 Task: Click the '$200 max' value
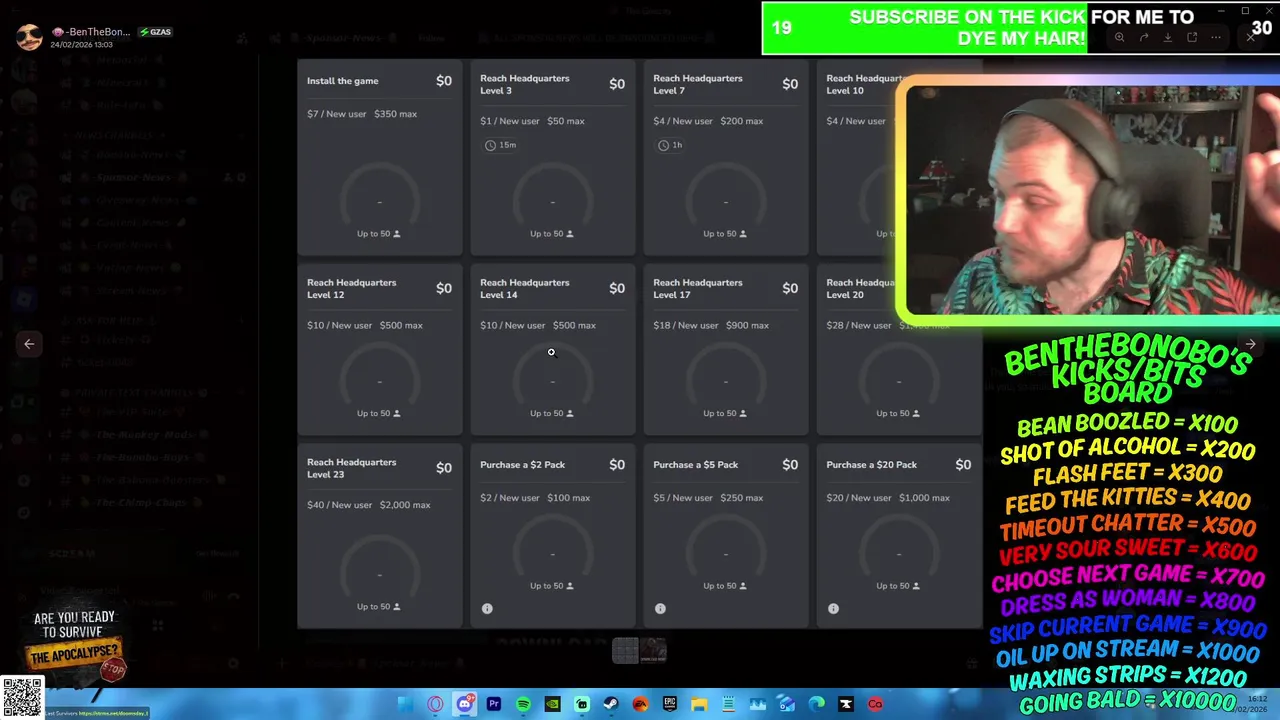coord(742,121)
